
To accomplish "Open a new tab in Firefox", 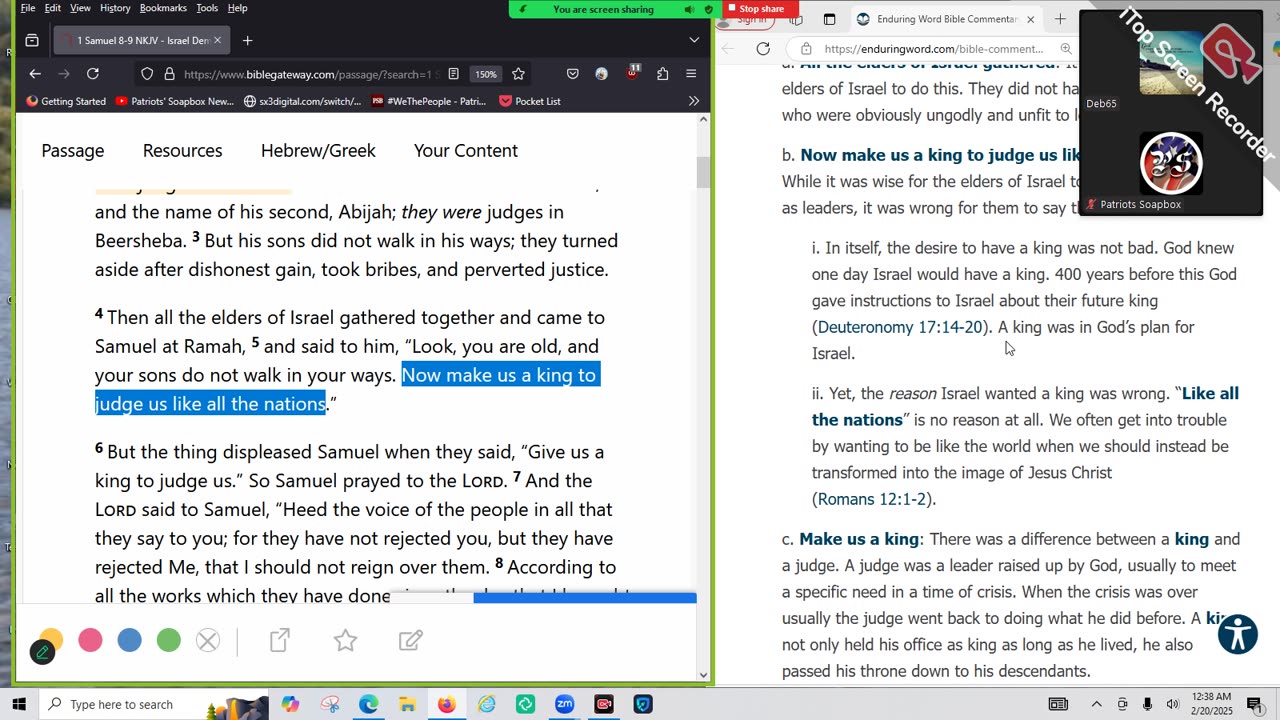I will [x=247, y=40].
